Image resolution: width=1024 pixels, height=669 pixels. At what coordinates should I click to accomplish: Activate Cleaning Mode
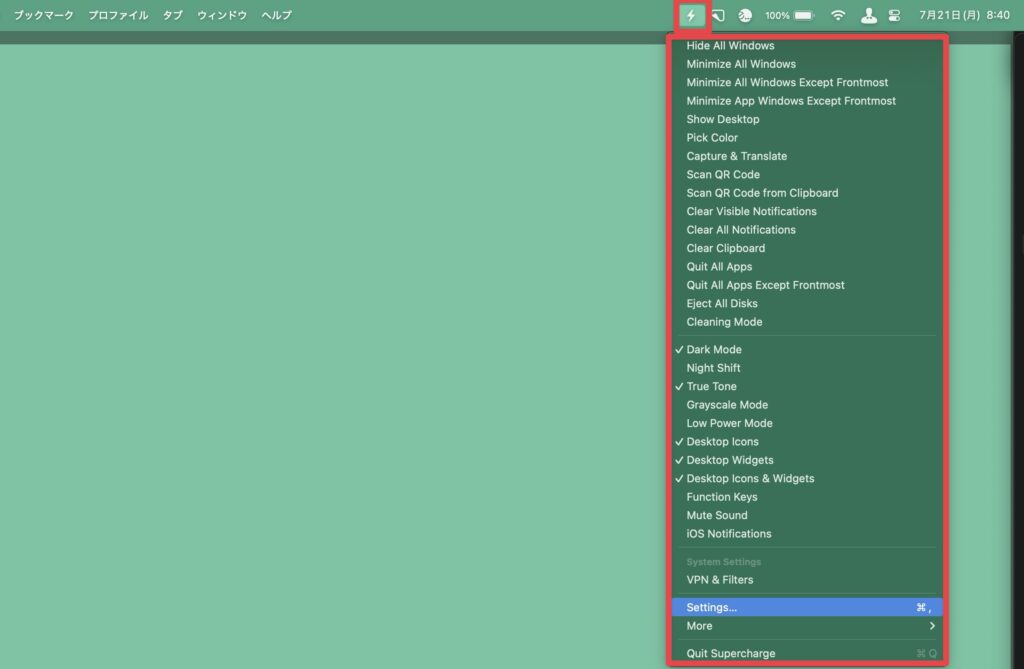click(x=807, y=322)
